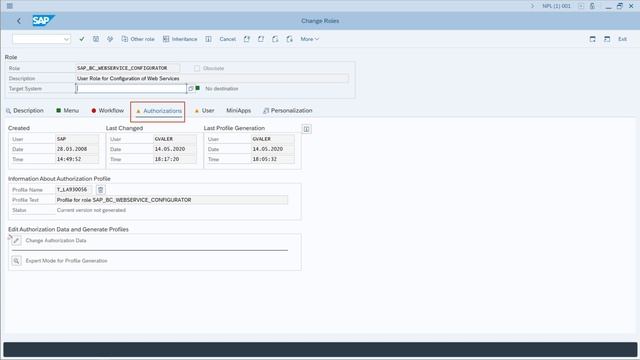Click the Profile Name field T_LA930056
This screenshot has width=640, height=360.
73,190
